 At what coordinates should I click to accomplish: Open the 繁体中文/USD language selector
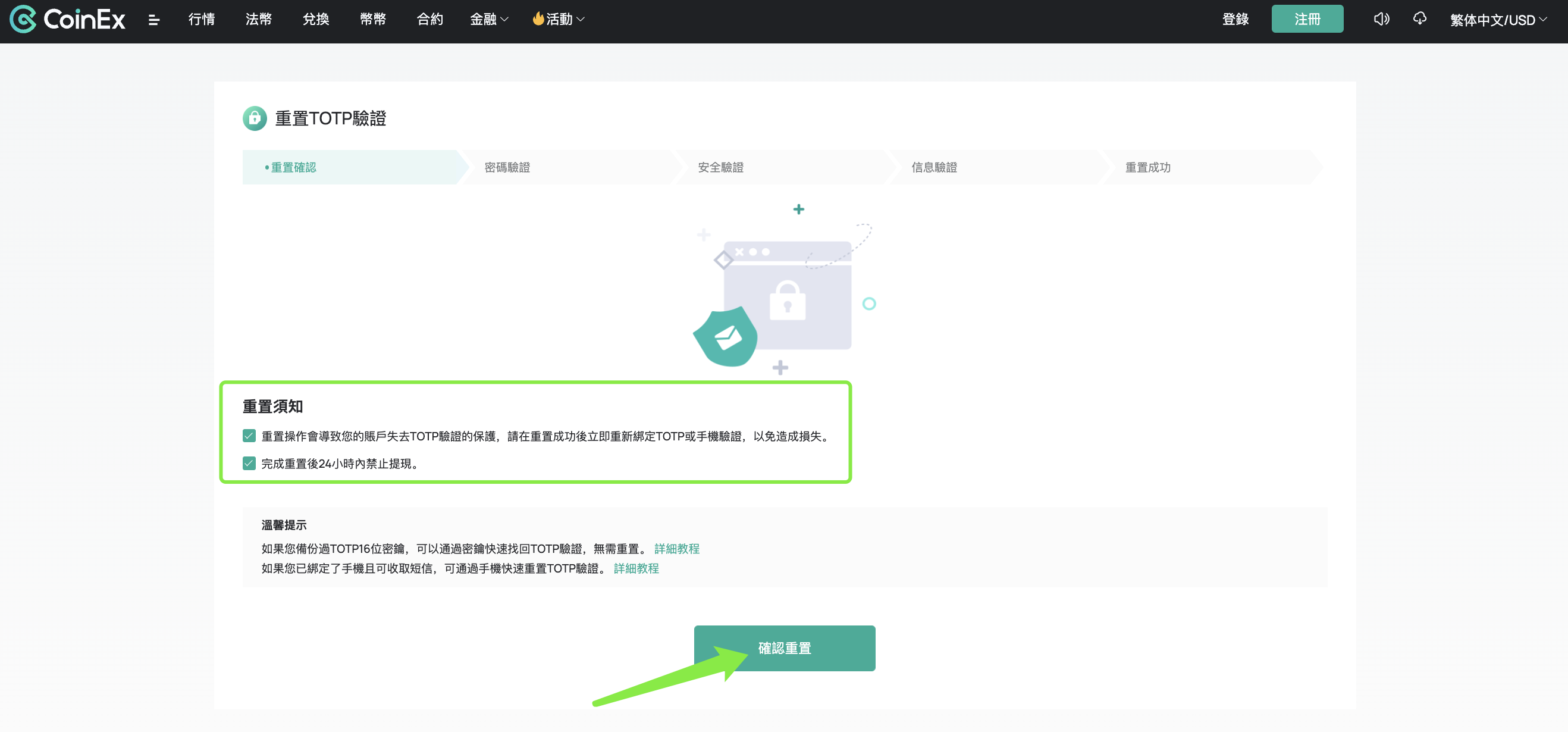1498,20
